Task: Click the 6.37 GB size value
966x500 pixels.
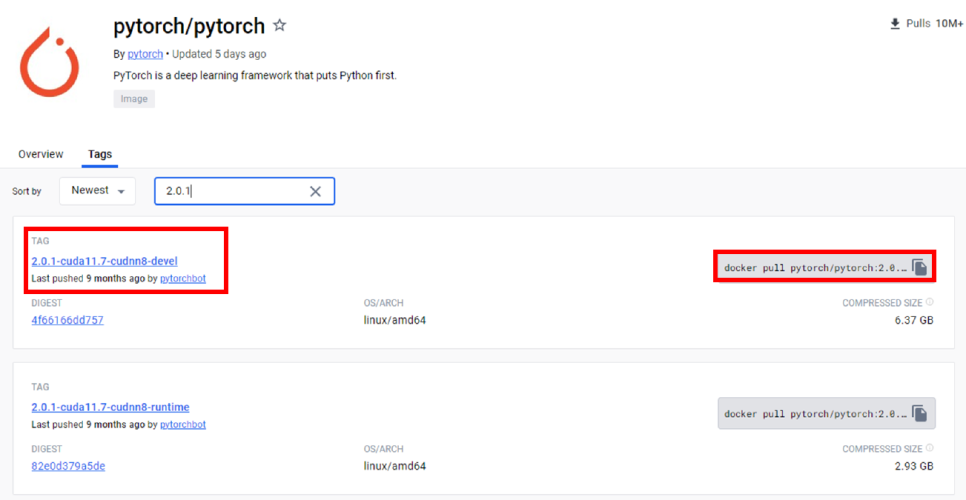Action: [x=914, y=320]
